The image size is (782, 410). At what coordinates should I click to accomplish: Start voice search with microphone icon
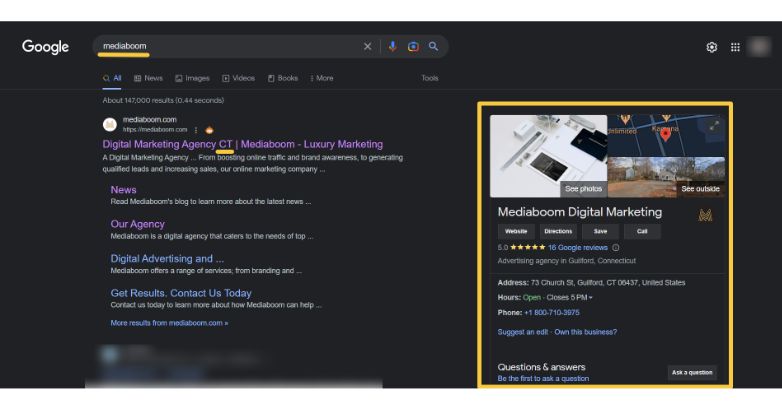pyautogui.click(x=392, y=46)
